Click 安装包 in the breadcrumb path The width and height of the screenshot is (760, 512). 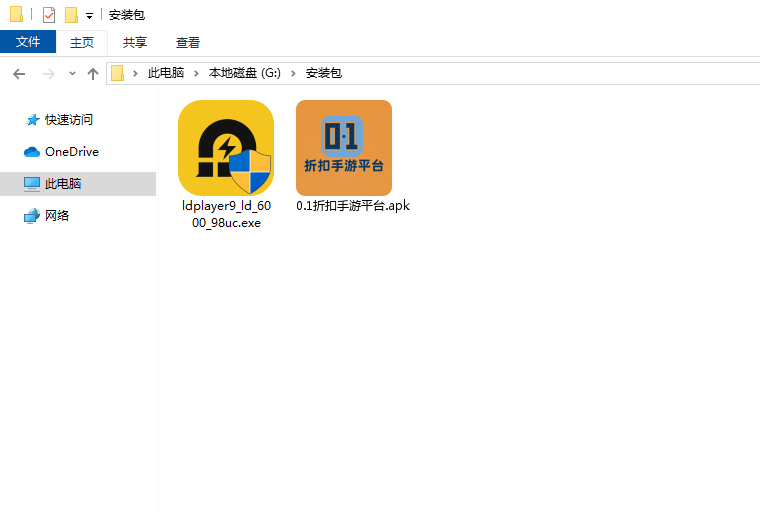click(324, 73)
